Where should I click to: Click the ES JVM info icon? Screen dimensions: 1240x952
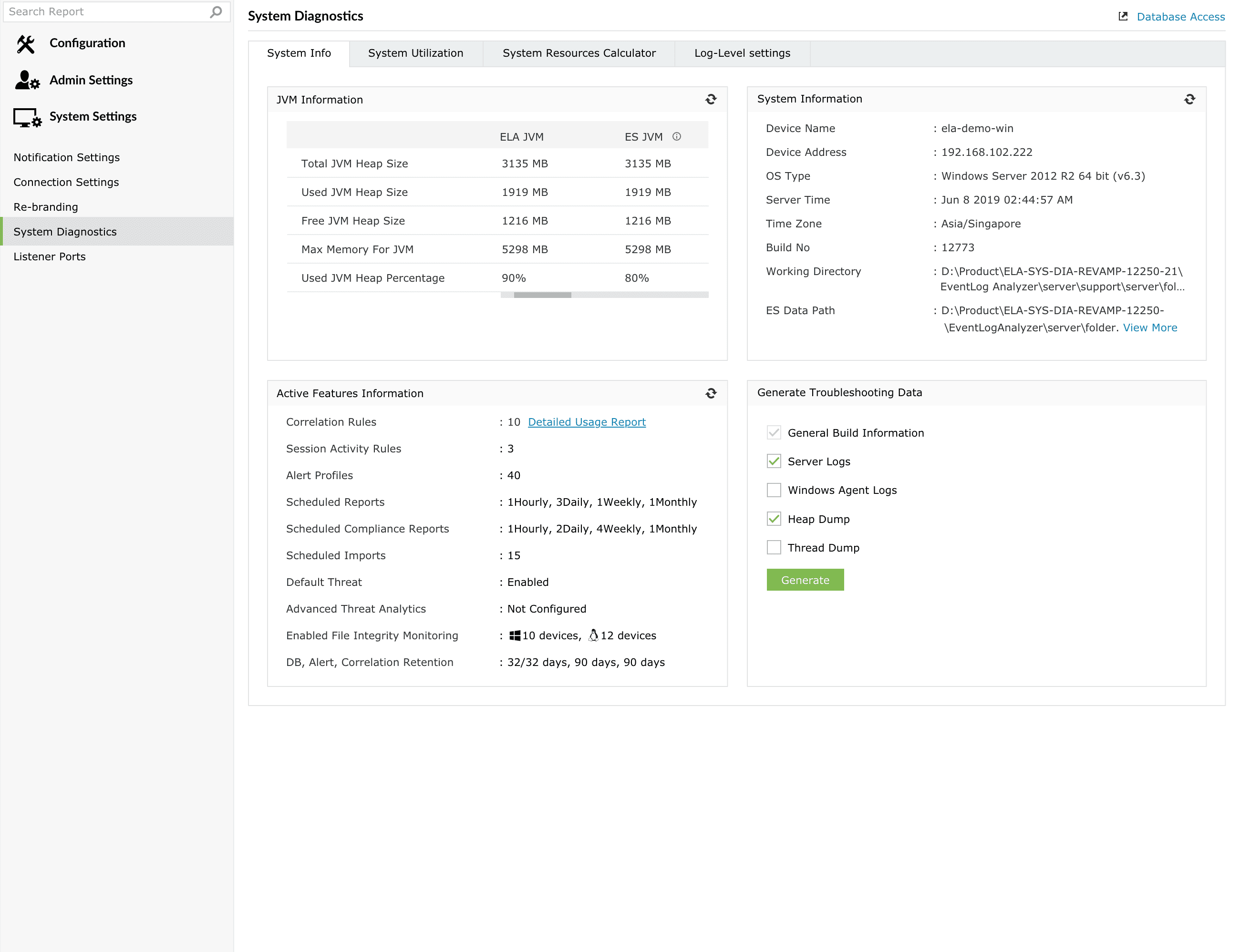click(x=676, y=136)
